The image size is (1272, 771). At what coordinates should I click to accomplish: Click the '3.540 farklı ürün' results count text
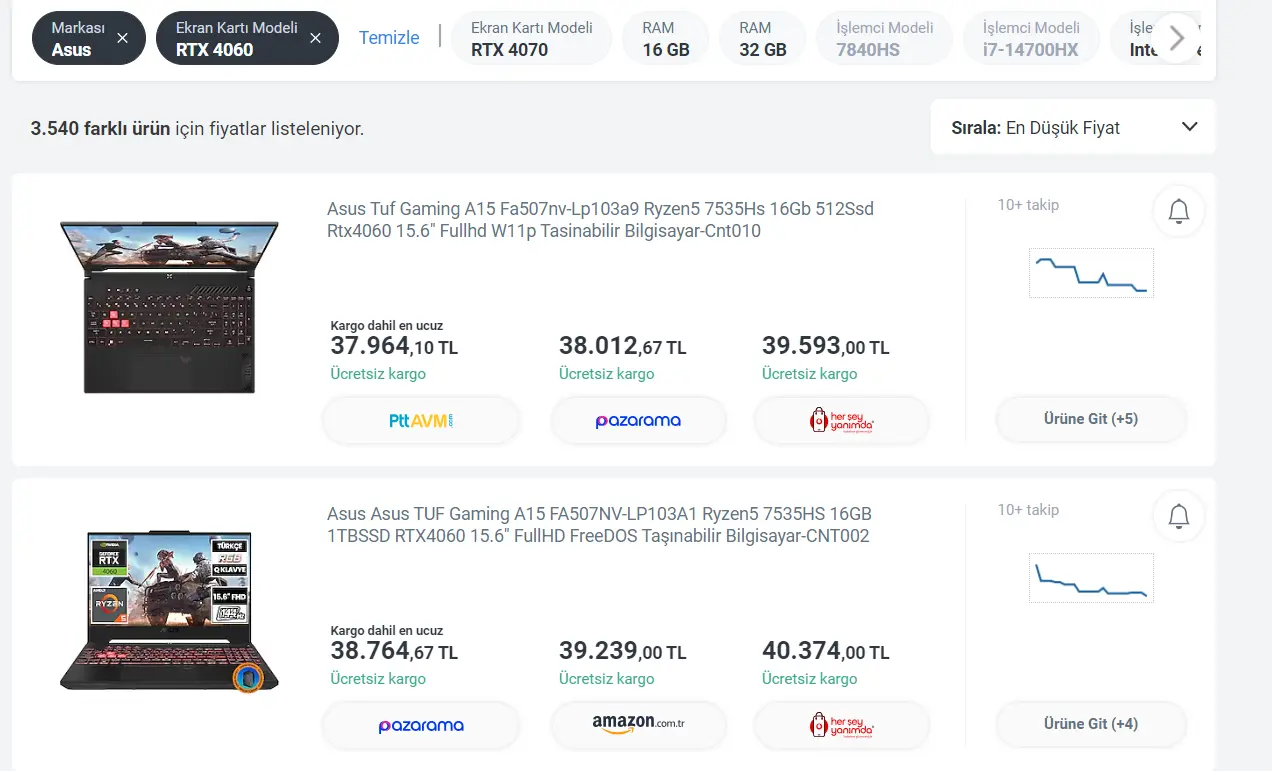[x=101, y=128]
